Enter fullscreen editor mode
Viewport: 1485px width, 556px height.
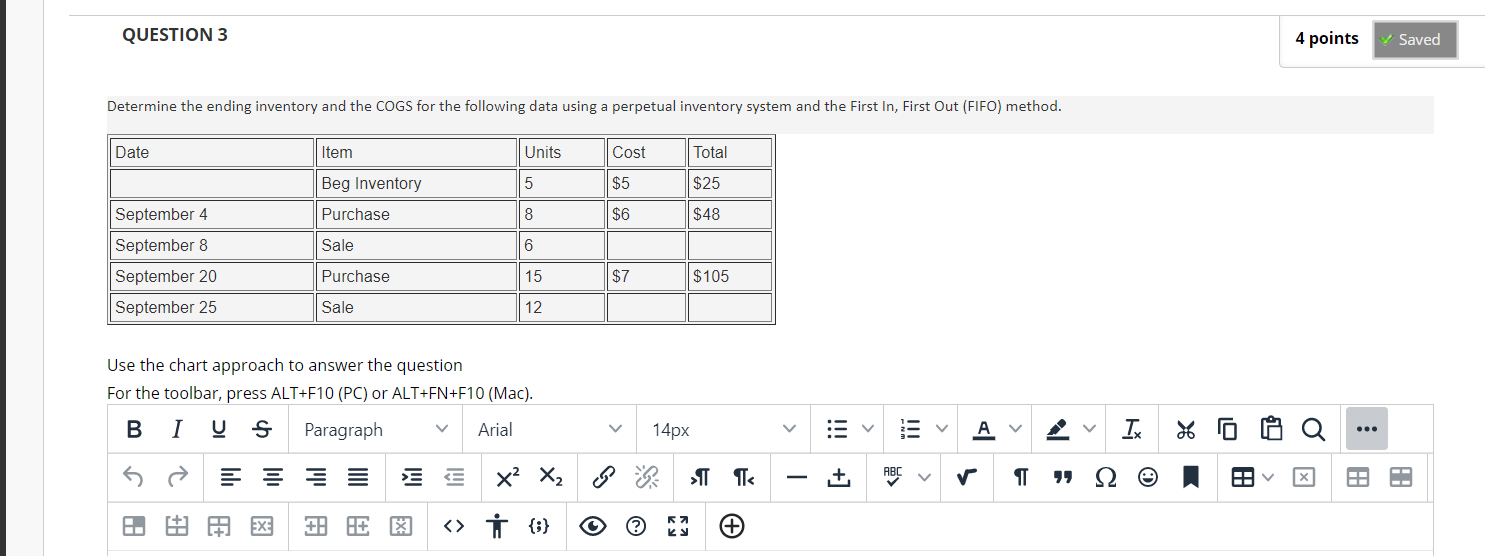(x=677, y=525)
